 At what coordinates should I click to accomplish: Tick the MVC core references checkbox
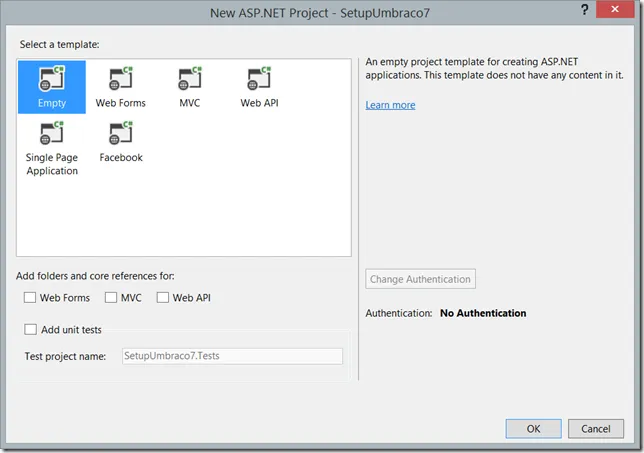click(111, 298)
